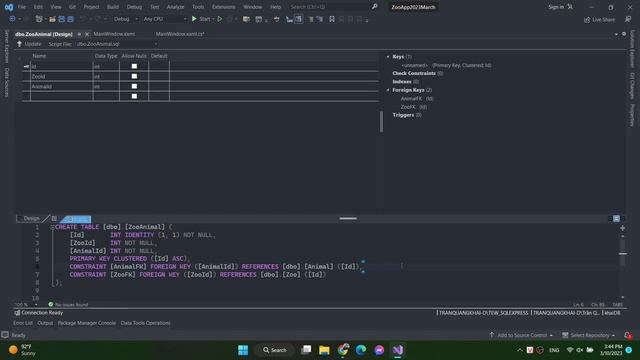The width and height of the screenshot is (640, 360).
Task: Click the Live Share icon
Action: click(x=587, y=20)
